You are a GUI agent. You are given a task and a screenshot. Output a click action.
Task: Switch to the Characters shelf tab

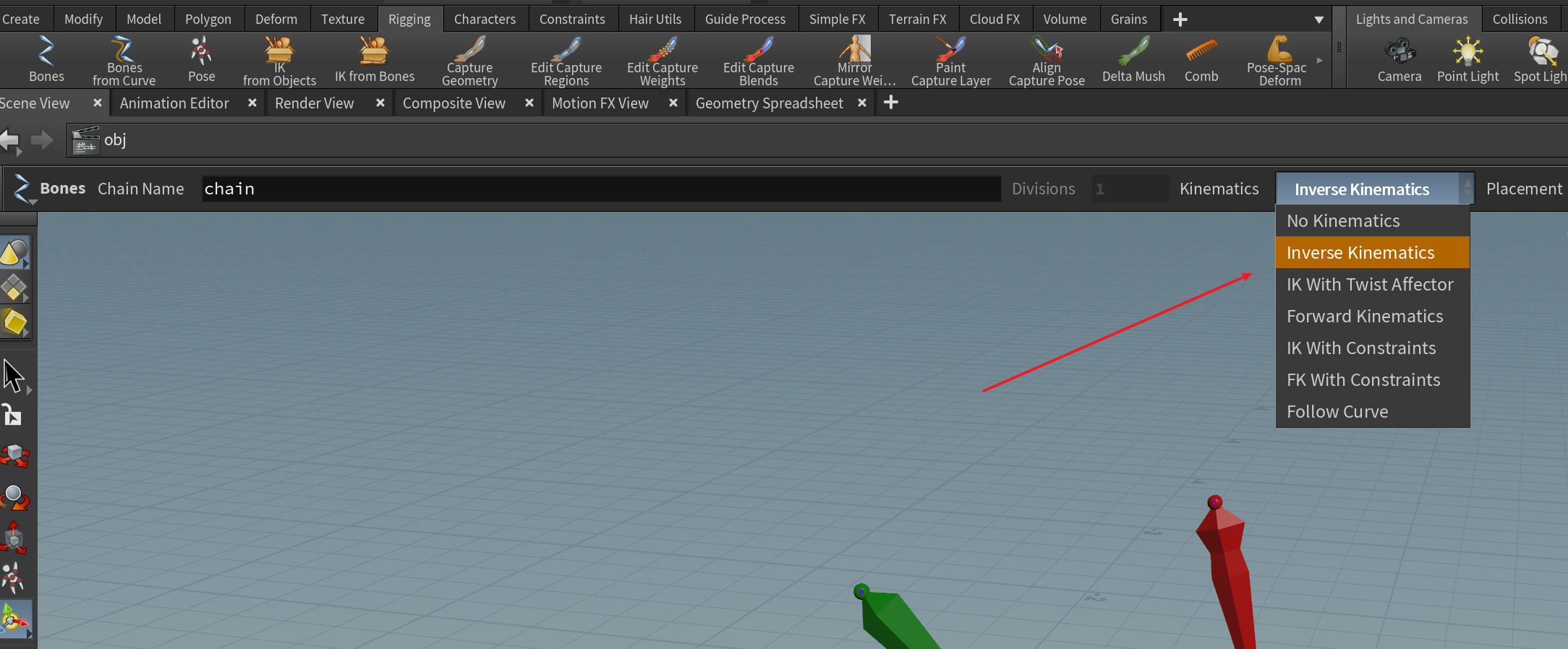click(x=485, y=19)
